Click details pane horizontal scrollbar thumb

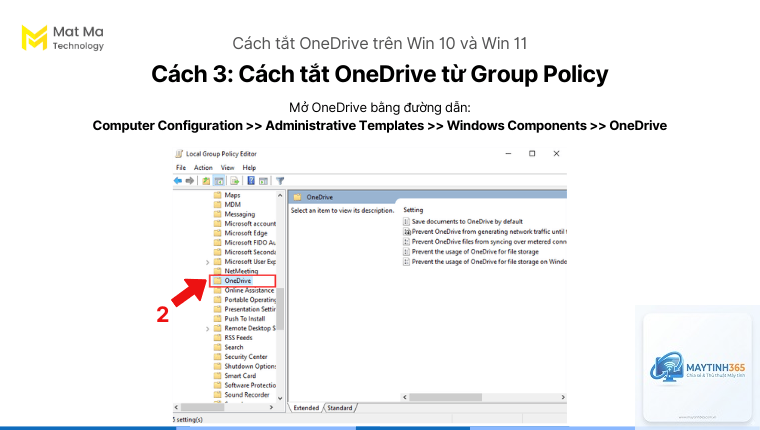click(x=446, y=397)
